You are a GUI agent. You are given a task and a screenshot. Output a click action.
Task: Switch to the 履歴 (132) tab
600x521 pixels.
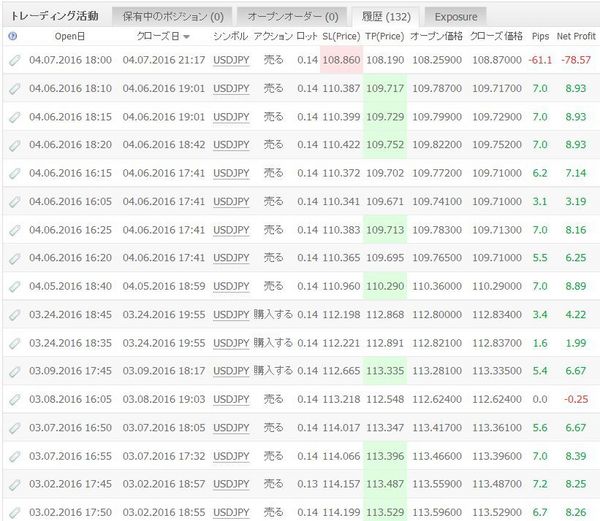point(386,17)
